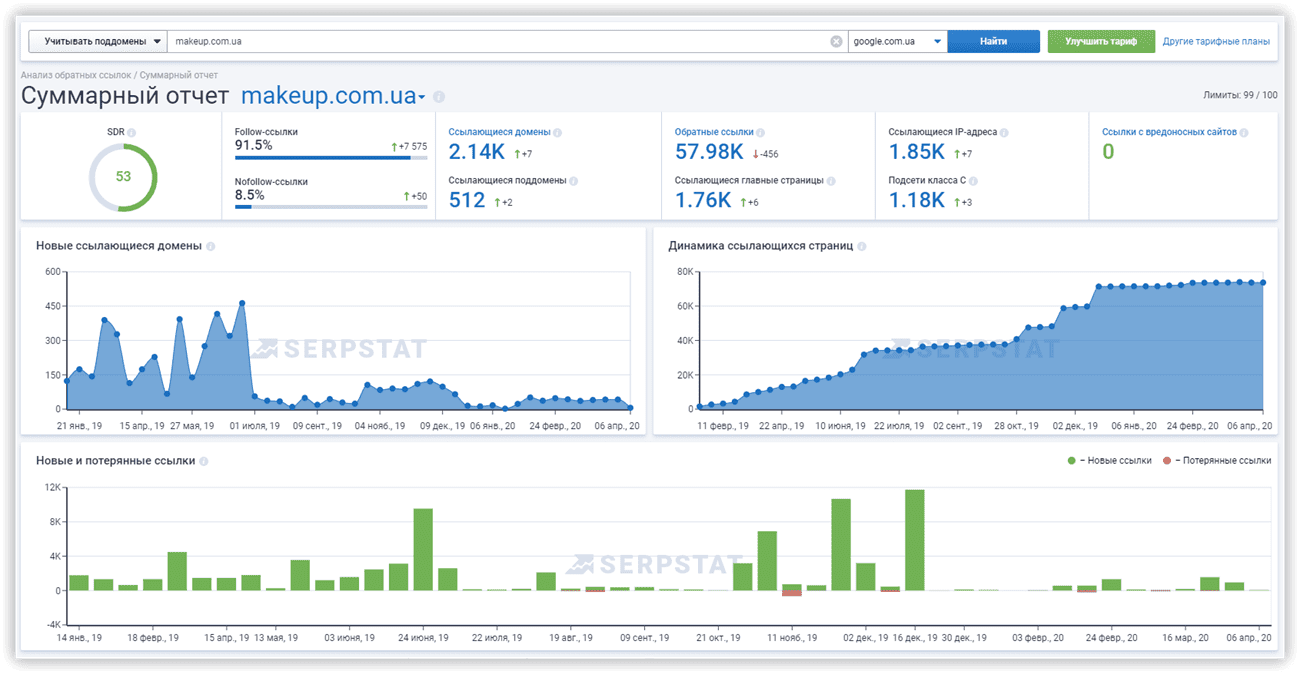This screenshot has width=1300, height=674.
Task: Click info icon beside Ссылающиеся IP-адреса
Action: tap(1004, 132)
